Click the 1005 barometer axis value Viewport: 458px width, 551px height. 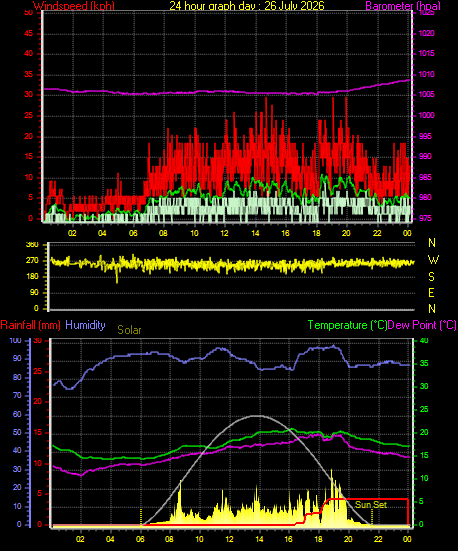tap(426, 95)
